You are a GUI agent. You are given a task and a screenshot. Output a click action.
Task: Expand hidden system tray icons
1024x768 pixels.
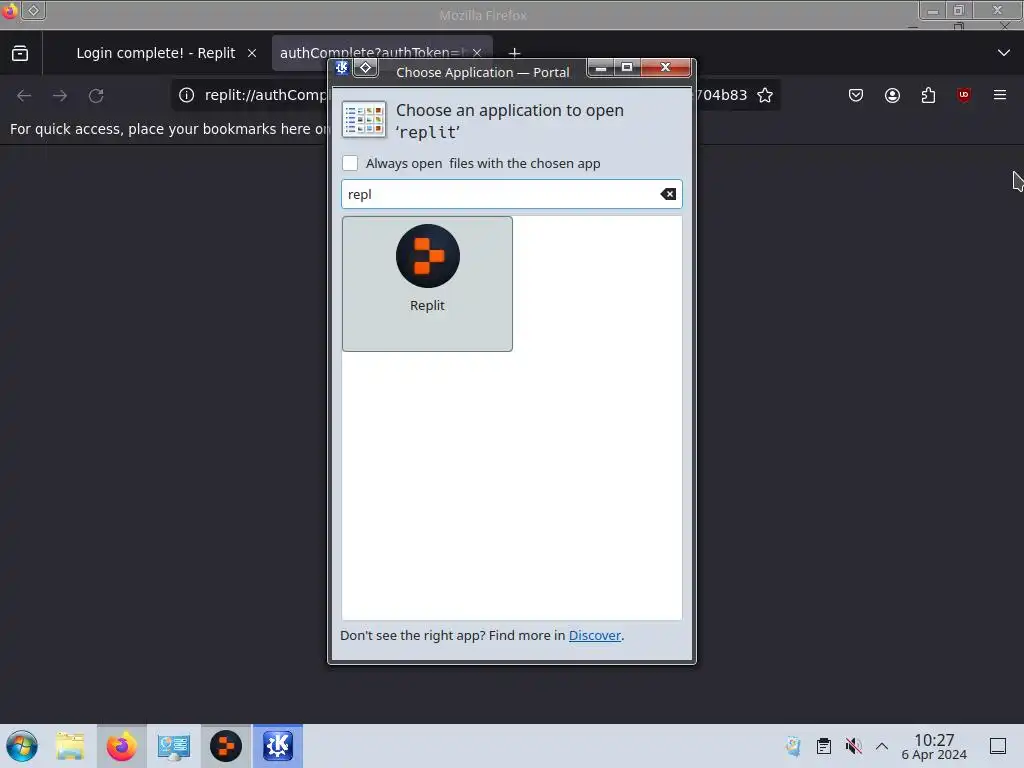(882, 746)
